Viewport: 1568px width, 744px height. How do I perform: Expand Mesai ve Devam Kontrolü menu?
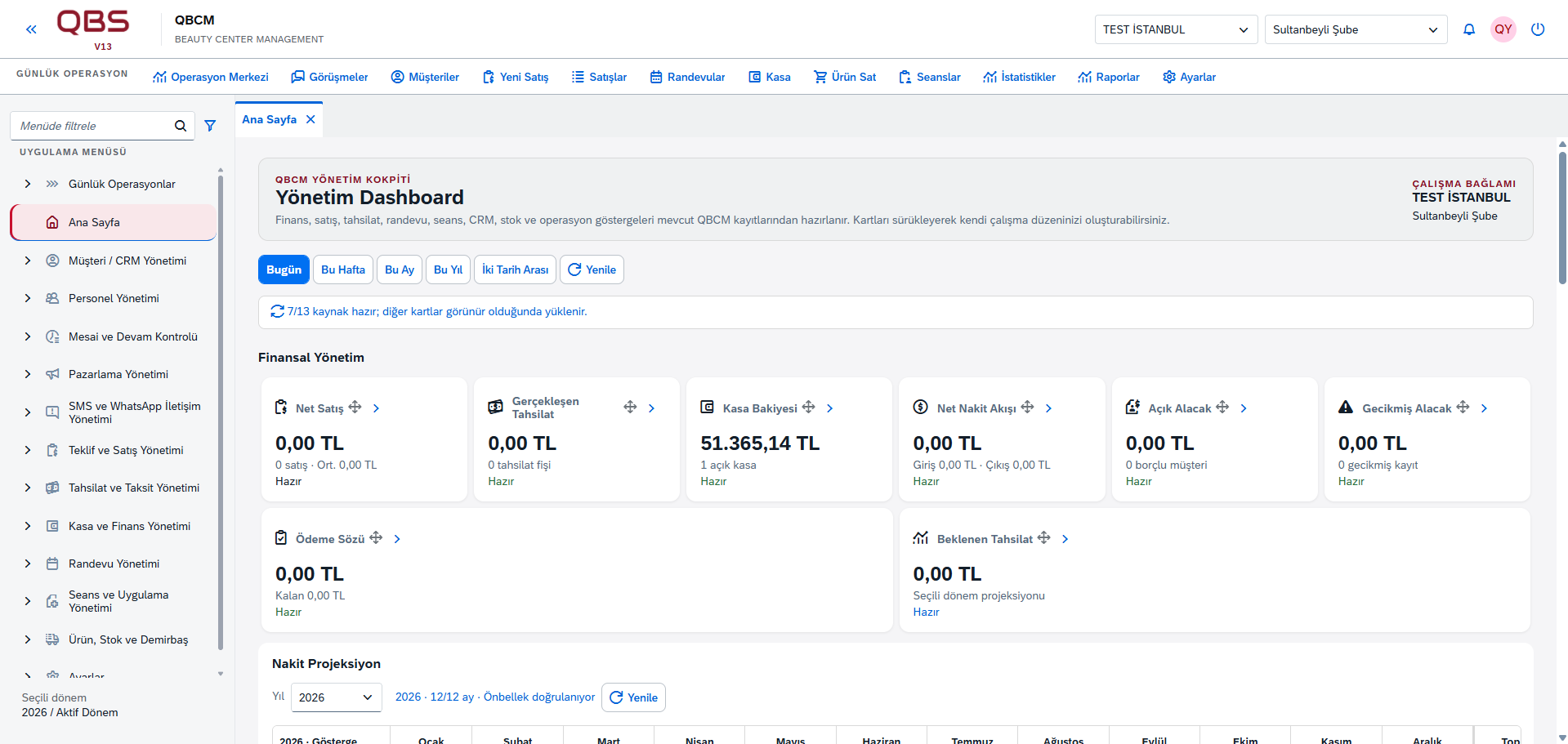[x=28, y=336]
